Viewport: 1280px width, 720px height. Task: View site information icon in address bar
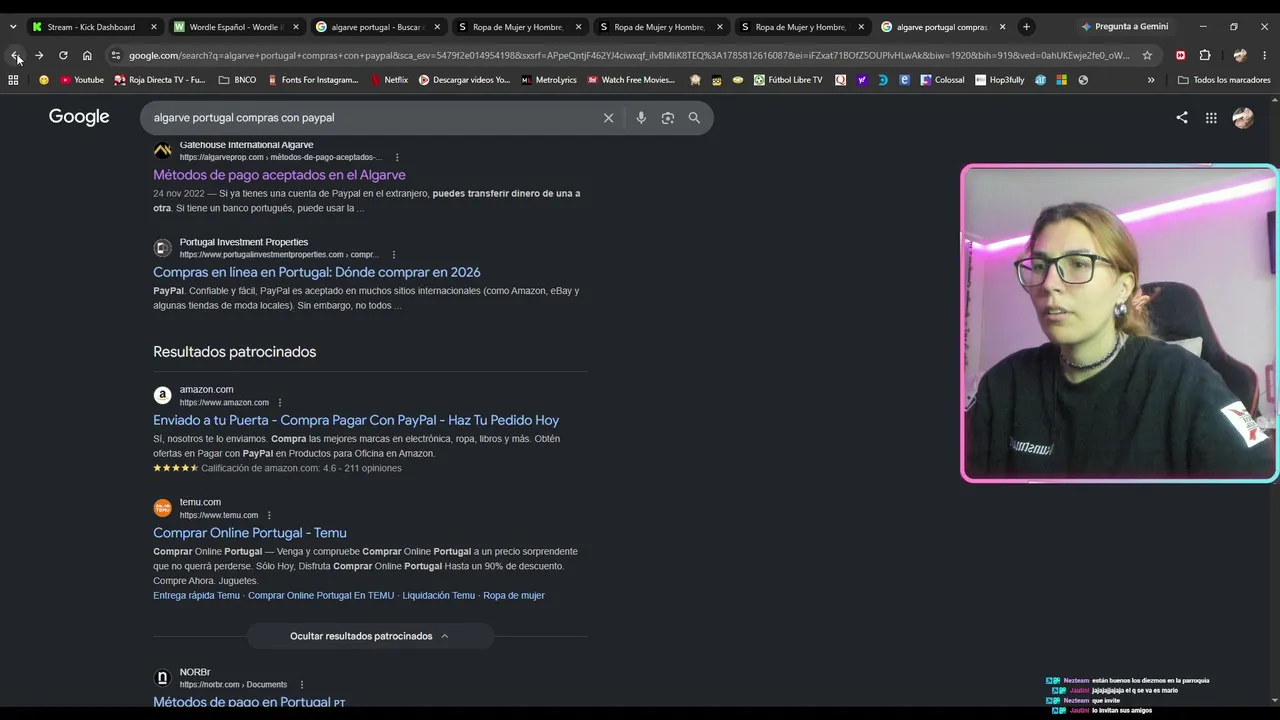[116, 56]
